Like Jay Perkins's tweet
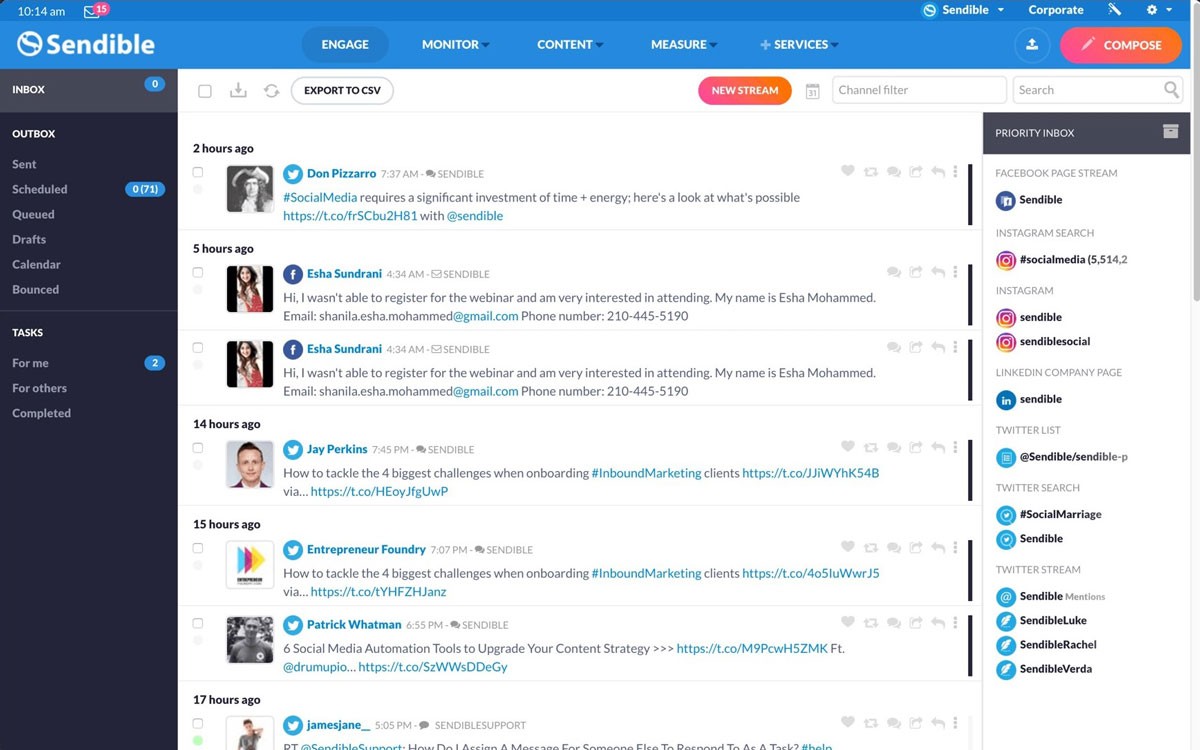Image resolution: width=1200 pixels, height=750 pixels. (848, 448)
